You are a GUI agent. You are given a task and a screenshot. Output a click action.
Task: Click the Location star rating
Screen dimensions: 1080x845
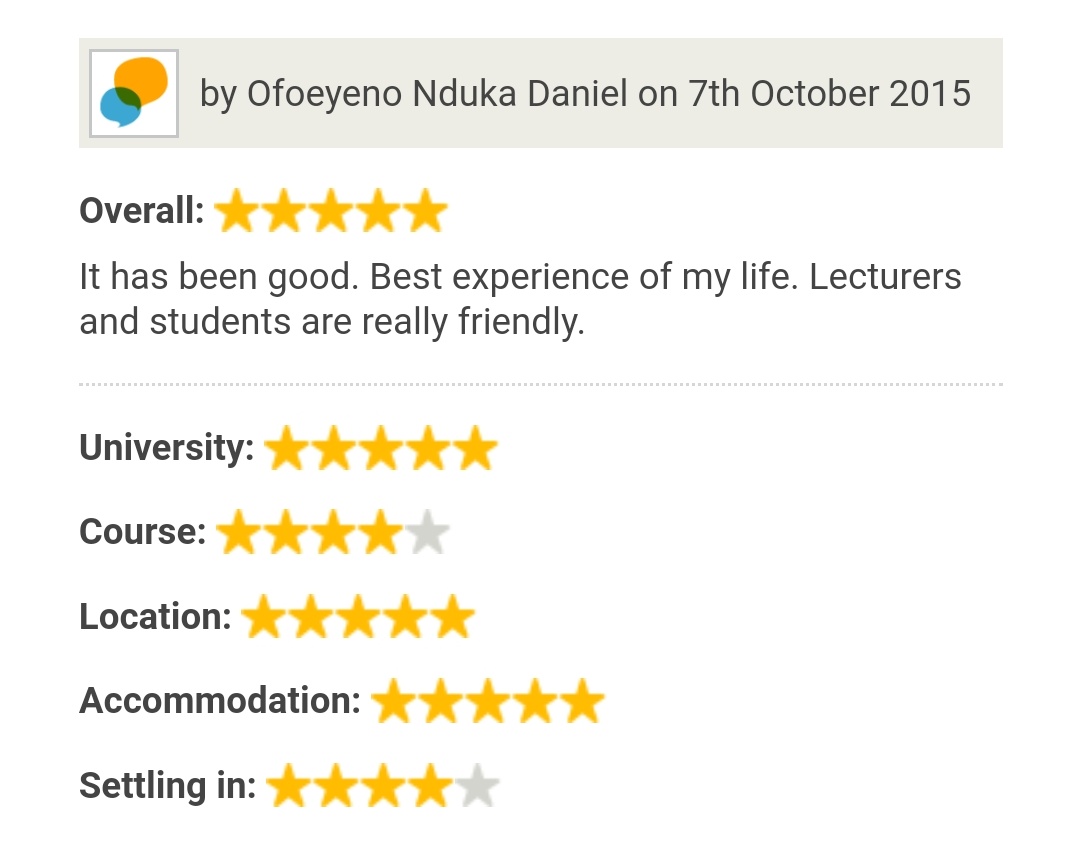(x=357, y=617)
